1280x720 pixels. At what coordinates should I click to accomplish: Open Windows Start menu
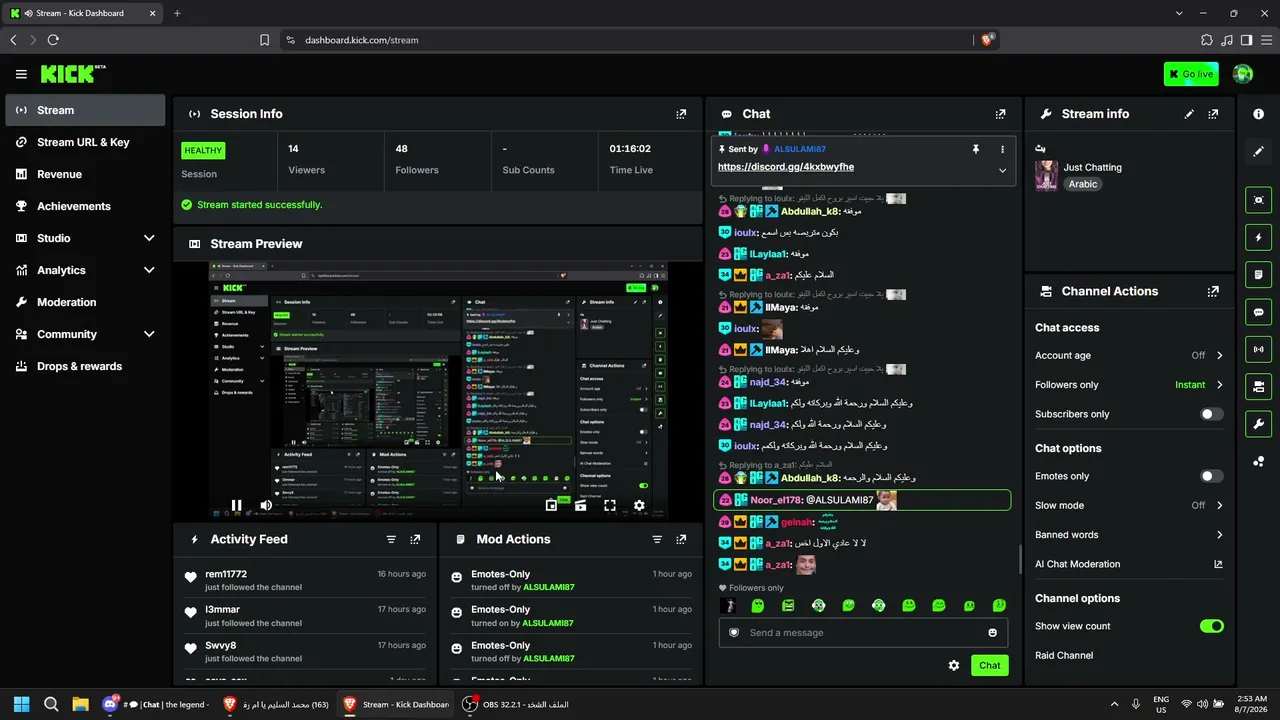pos(22,704)
